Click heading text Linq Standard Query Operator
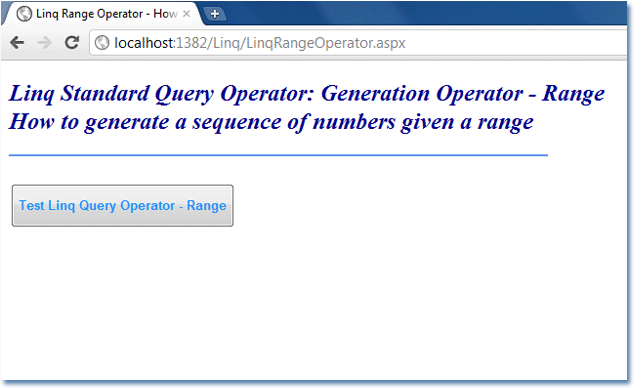Image resolution: width=641 pixels, height=388 pixels. click(161, 93)
